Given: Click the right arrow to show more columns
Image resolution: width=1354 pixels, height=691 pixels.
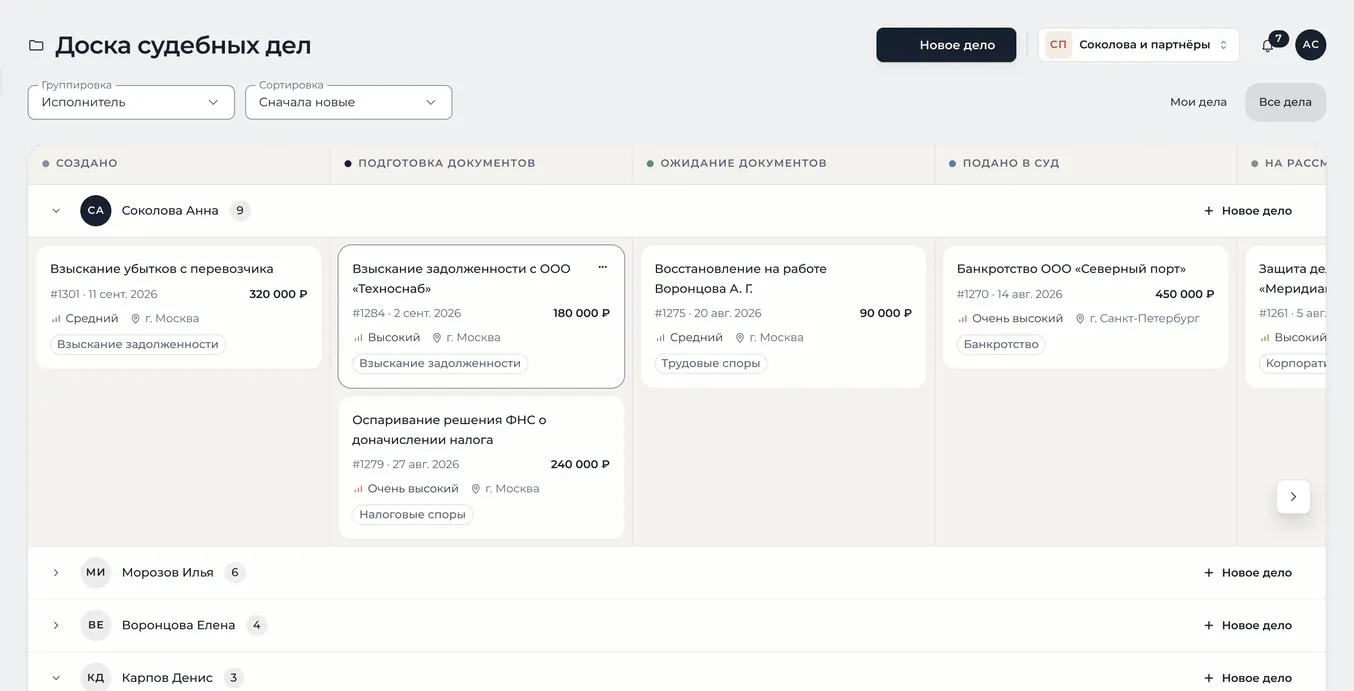Looking at the screenshot, I should coord(1293,497).
